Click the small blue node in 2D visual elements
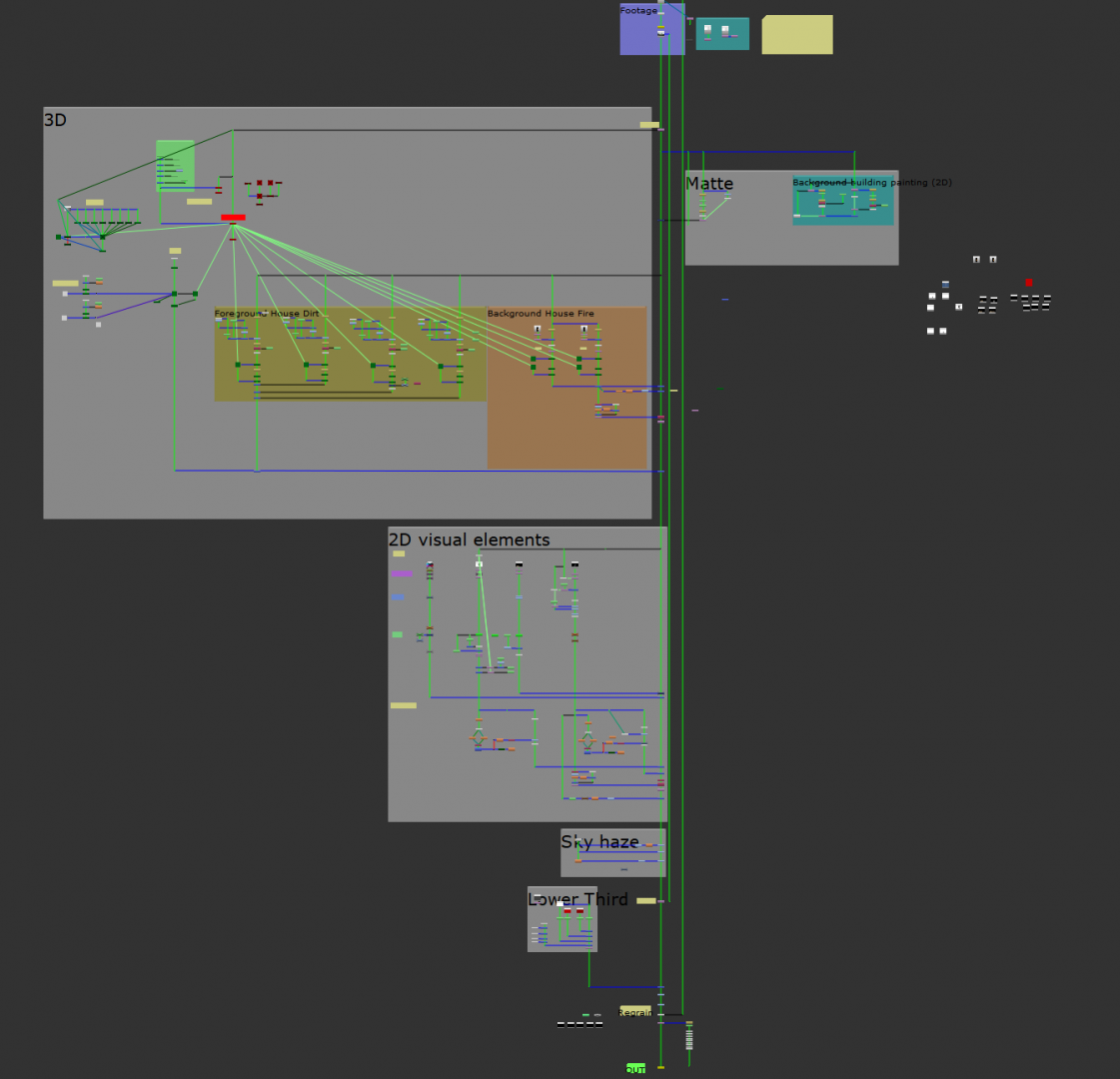 [x=398, y=596]
